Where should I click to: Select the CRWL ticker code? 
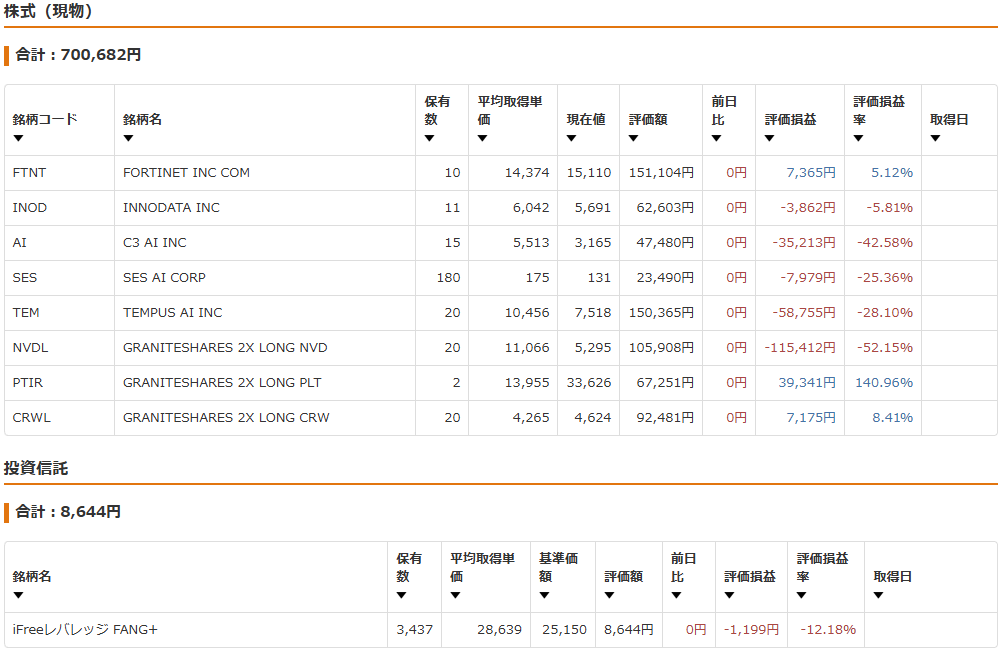[32, 418]
